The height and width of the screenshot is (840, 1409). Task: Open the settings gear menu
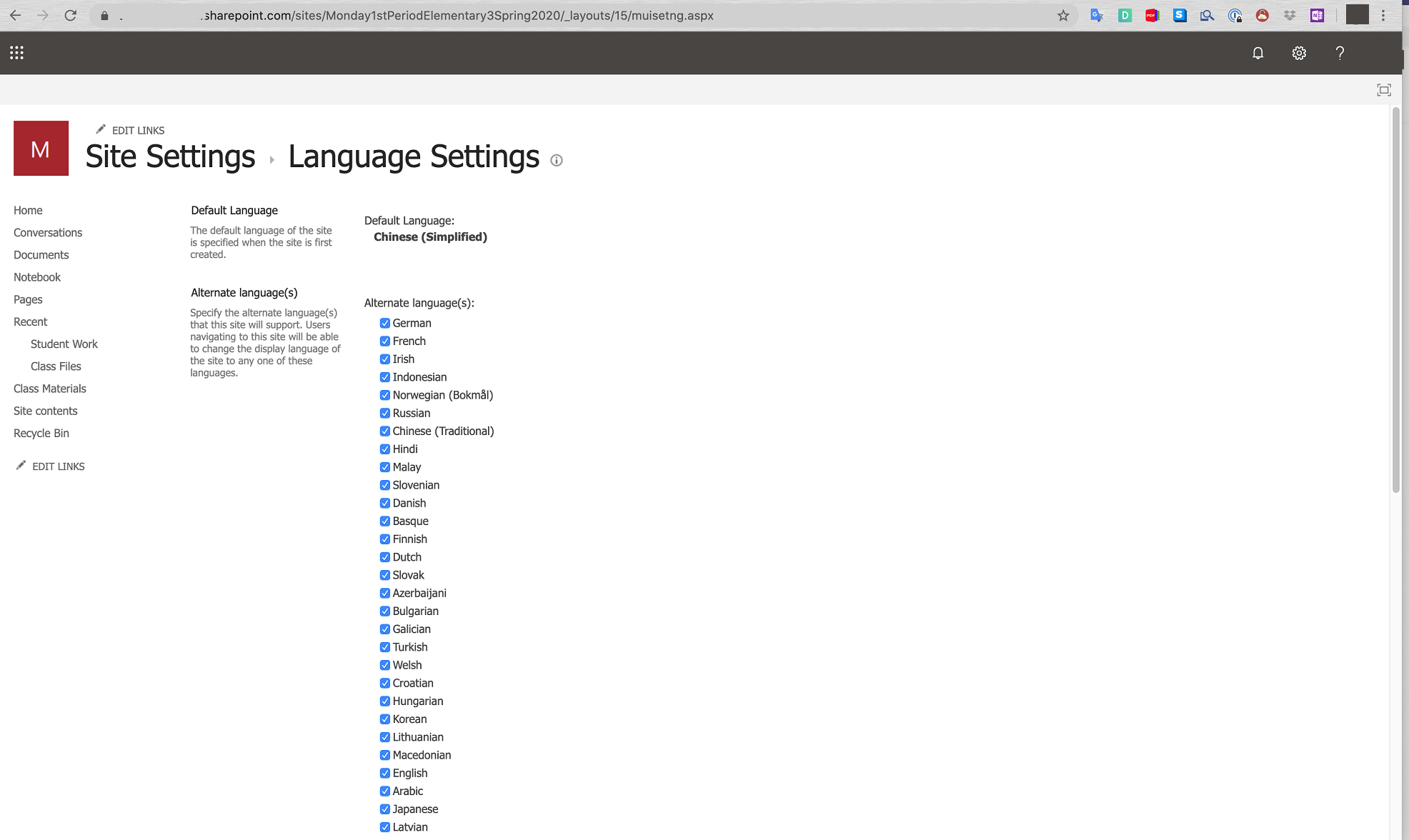[x=1299, y=53]
